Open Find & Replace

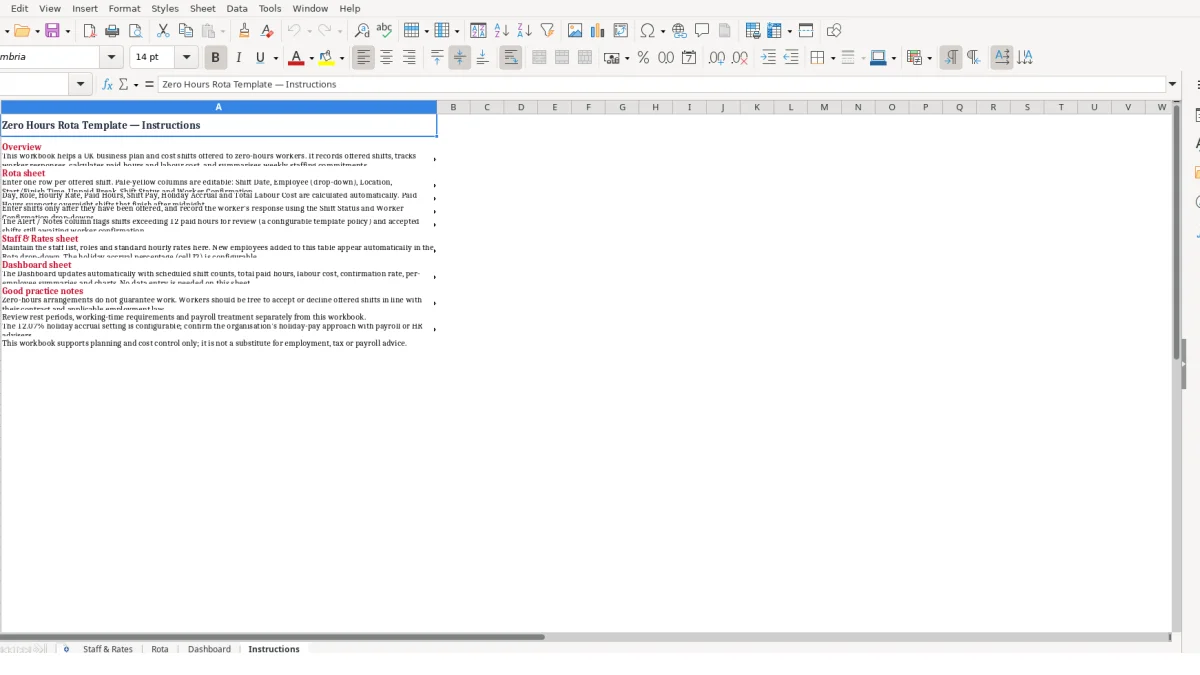[x=362, y=31]
